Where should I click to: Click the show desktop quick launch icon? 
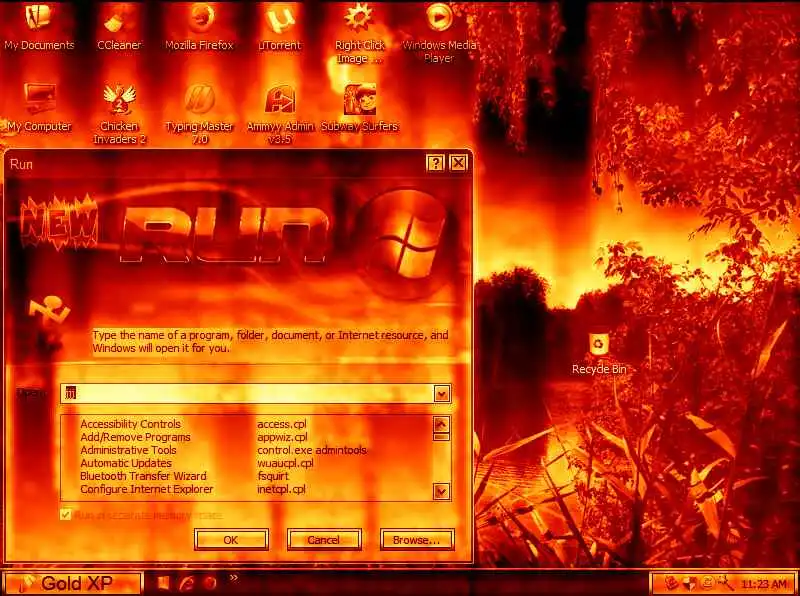163,583
